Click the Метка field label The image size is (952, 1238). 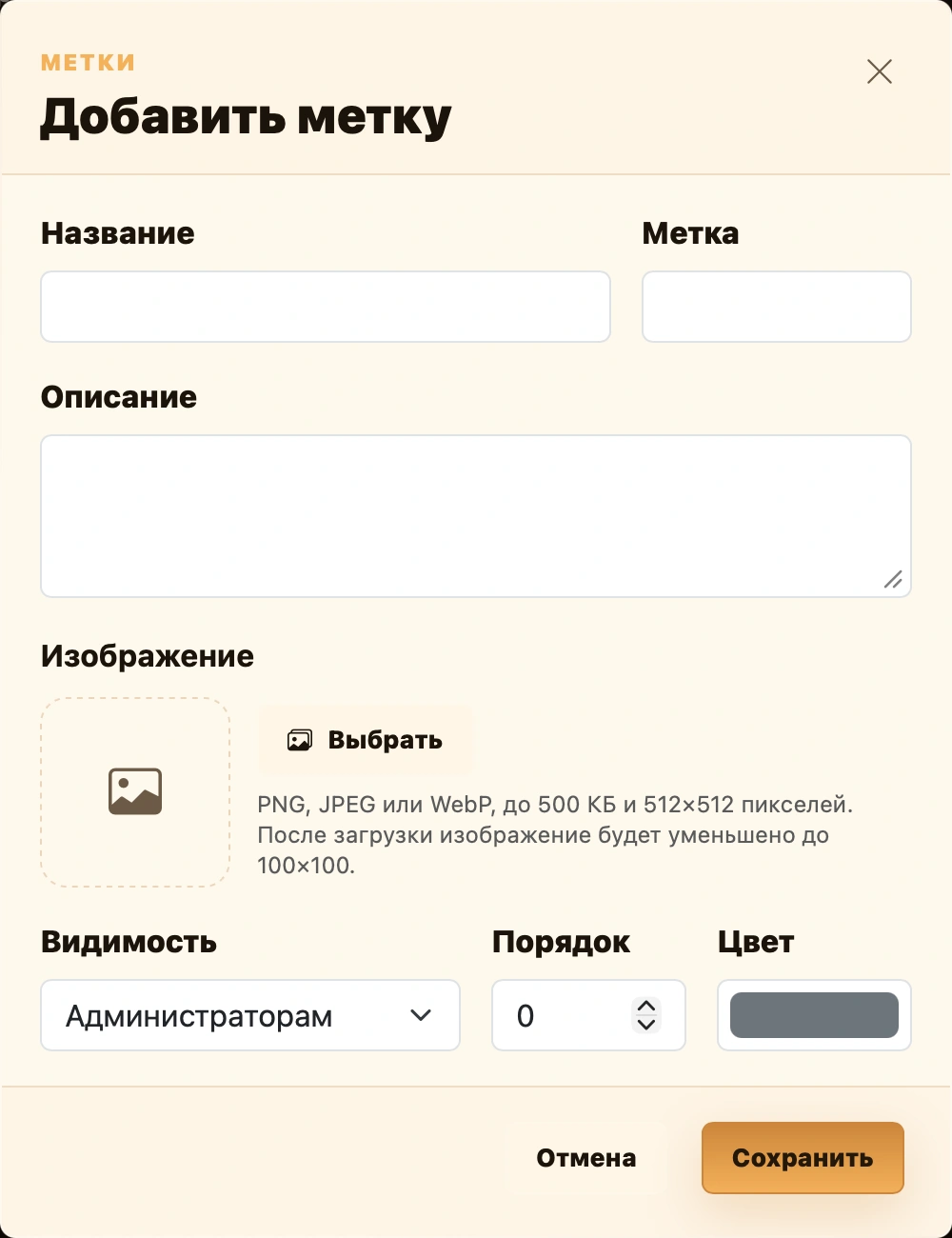[691, 233]
